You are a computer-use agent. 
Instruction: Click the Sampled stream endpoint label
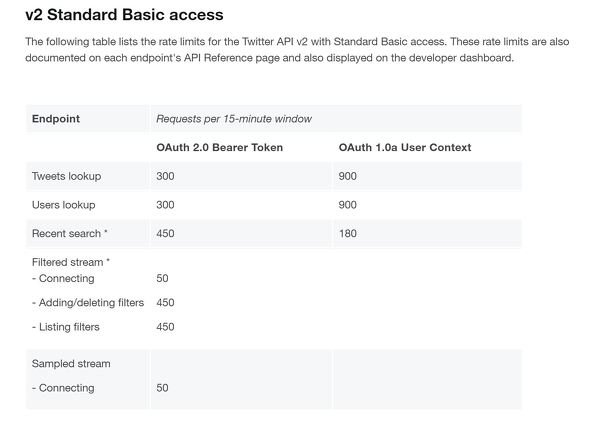71,364
